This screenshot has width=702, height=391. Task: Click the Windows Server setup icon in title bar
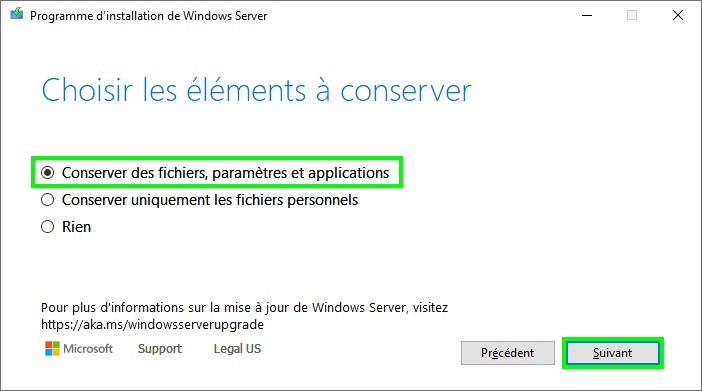tap(17, 14)
